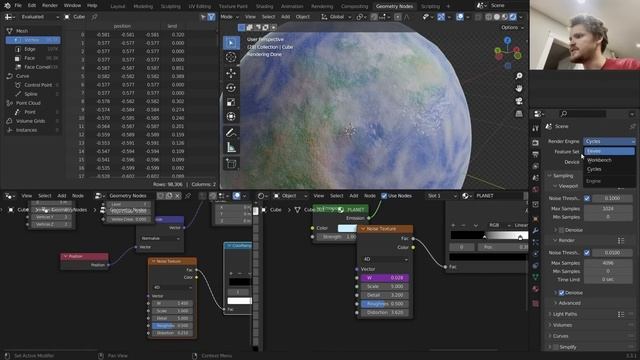Toggle rendered viewport shading icon

point(513,17)
